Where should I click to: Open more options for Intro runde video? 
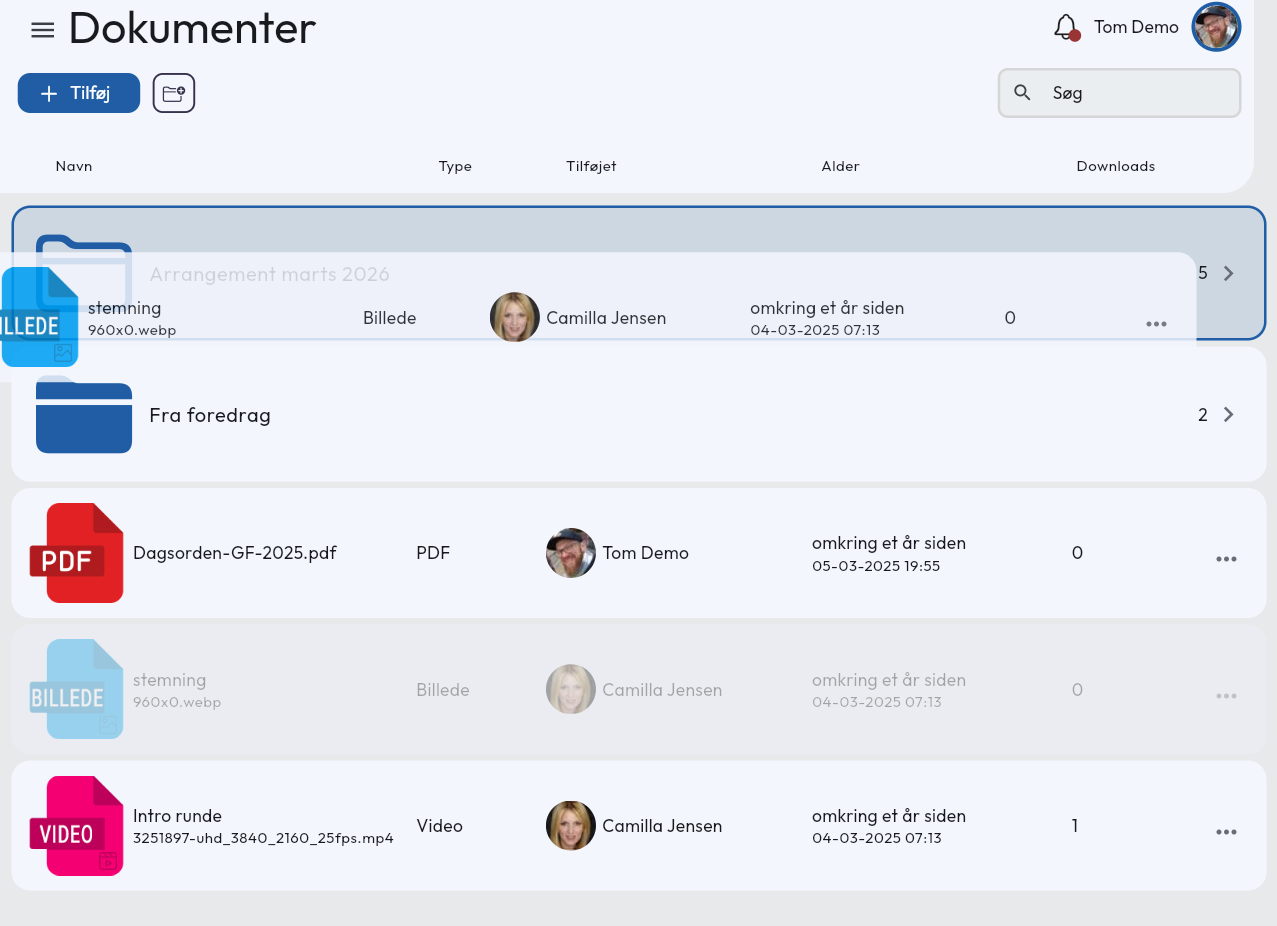click(x=1226, y=832)
